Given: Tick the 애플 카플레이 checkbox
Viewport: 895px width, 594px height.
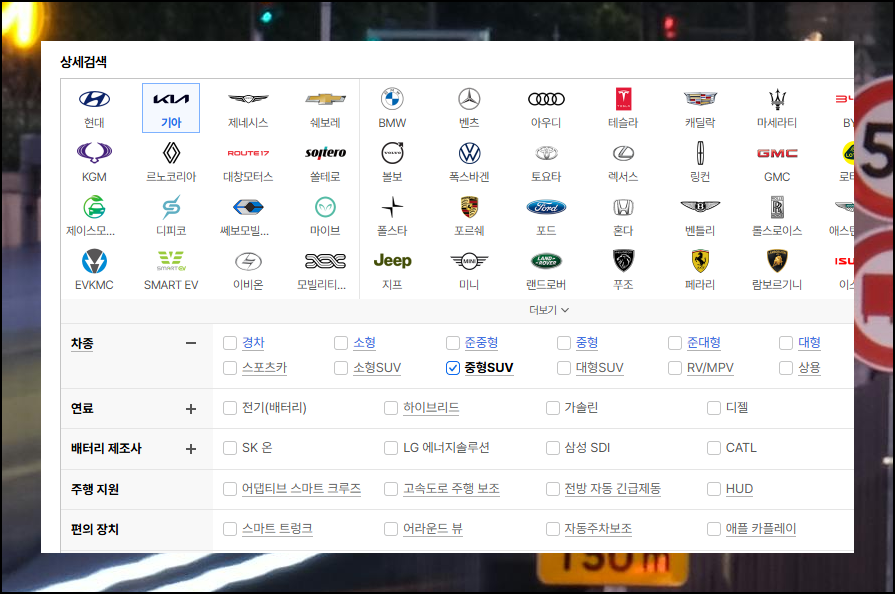Looking at the screenshot, I should [714, 529].
